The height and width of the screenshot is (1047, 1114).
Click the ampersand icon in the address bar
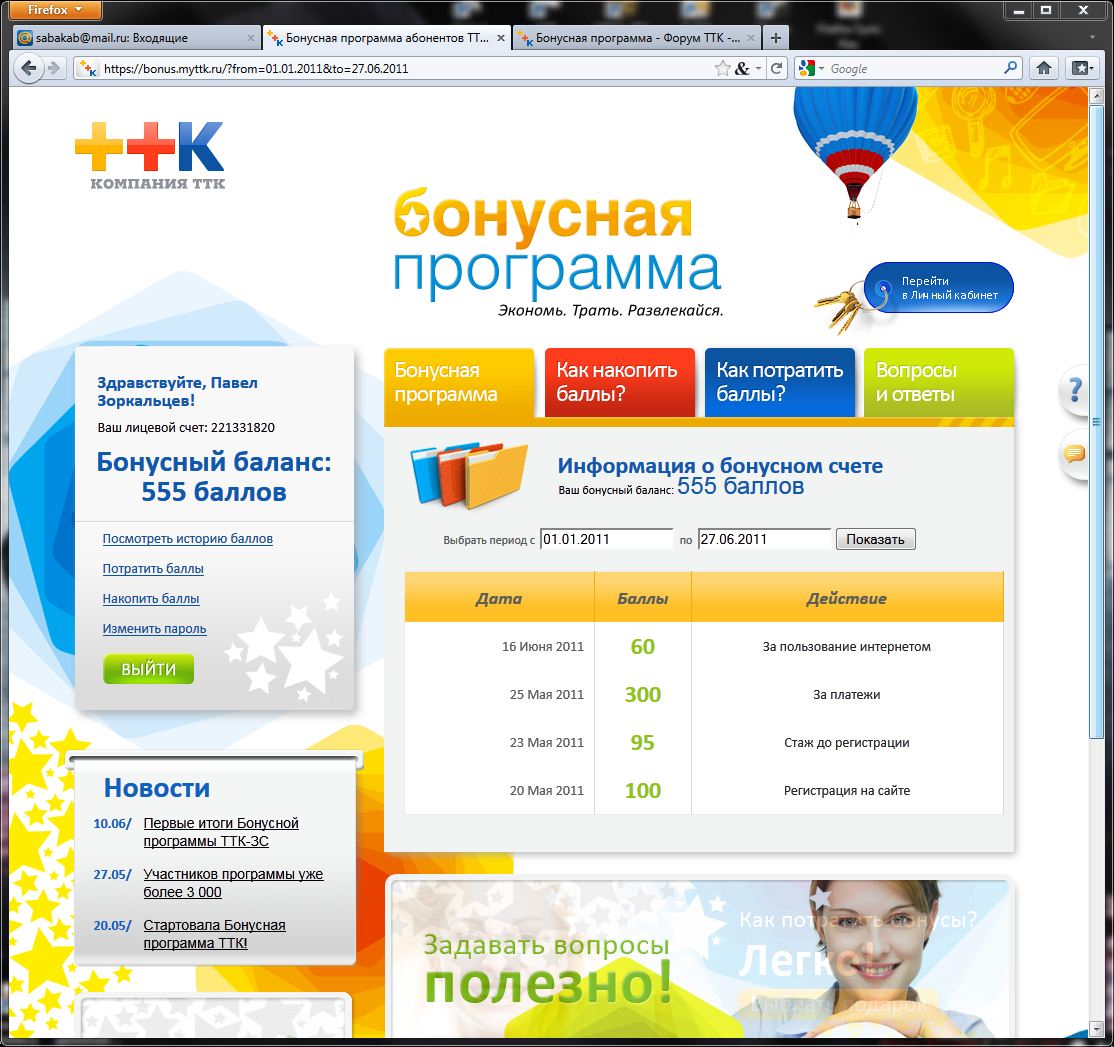point(742,68)
